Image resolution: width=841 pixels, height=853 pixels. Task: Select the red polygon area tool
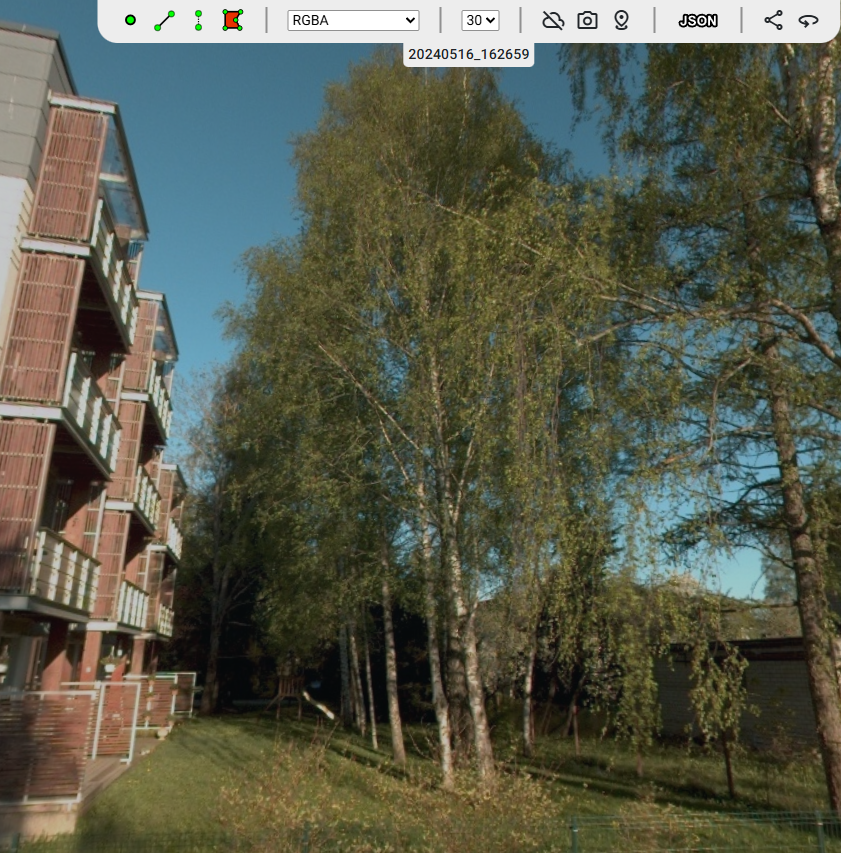coord(233,20)
